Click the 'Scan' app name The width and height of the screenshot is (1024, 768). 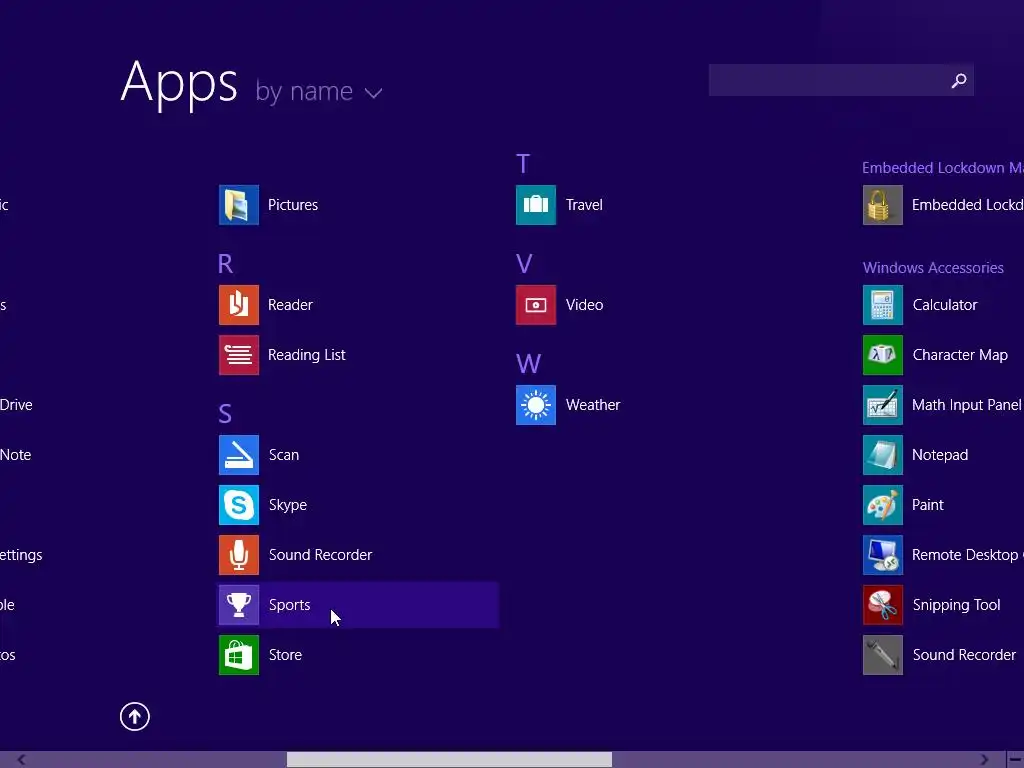[283, 455]
